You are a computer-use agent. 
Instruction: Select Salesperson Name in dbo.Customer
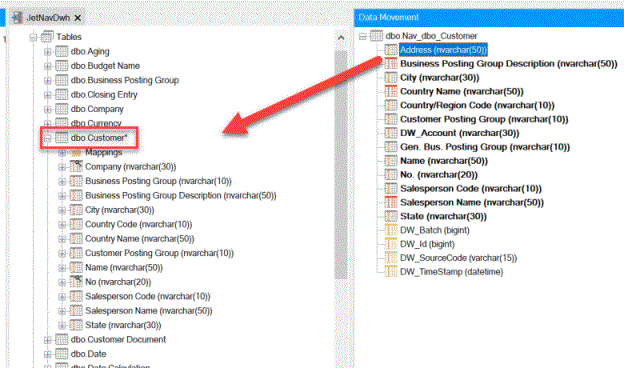point(148,311)
